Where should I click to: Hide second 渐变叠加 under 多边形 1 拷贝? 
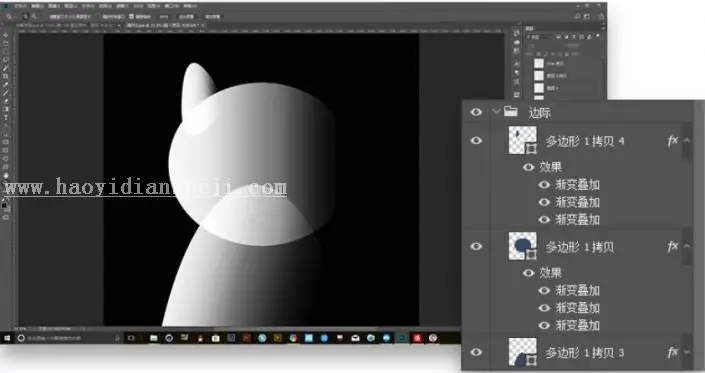544,308
